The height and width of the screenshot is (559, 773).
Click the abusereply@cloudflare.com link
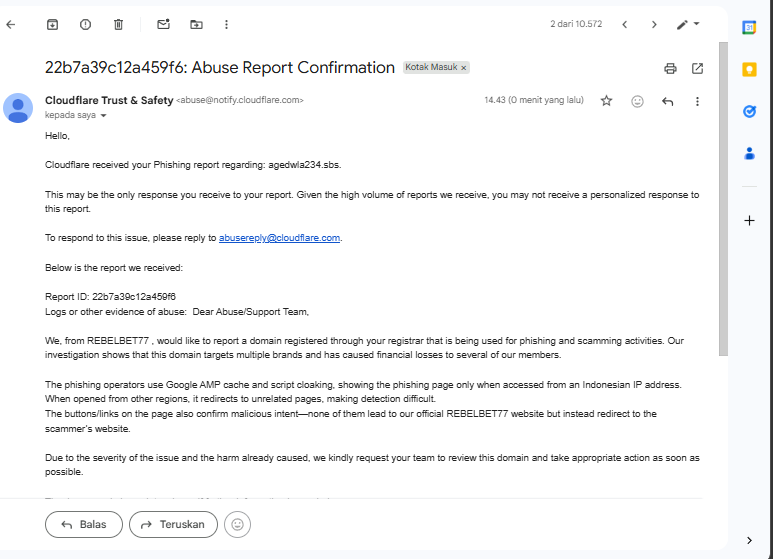(280, 238)
